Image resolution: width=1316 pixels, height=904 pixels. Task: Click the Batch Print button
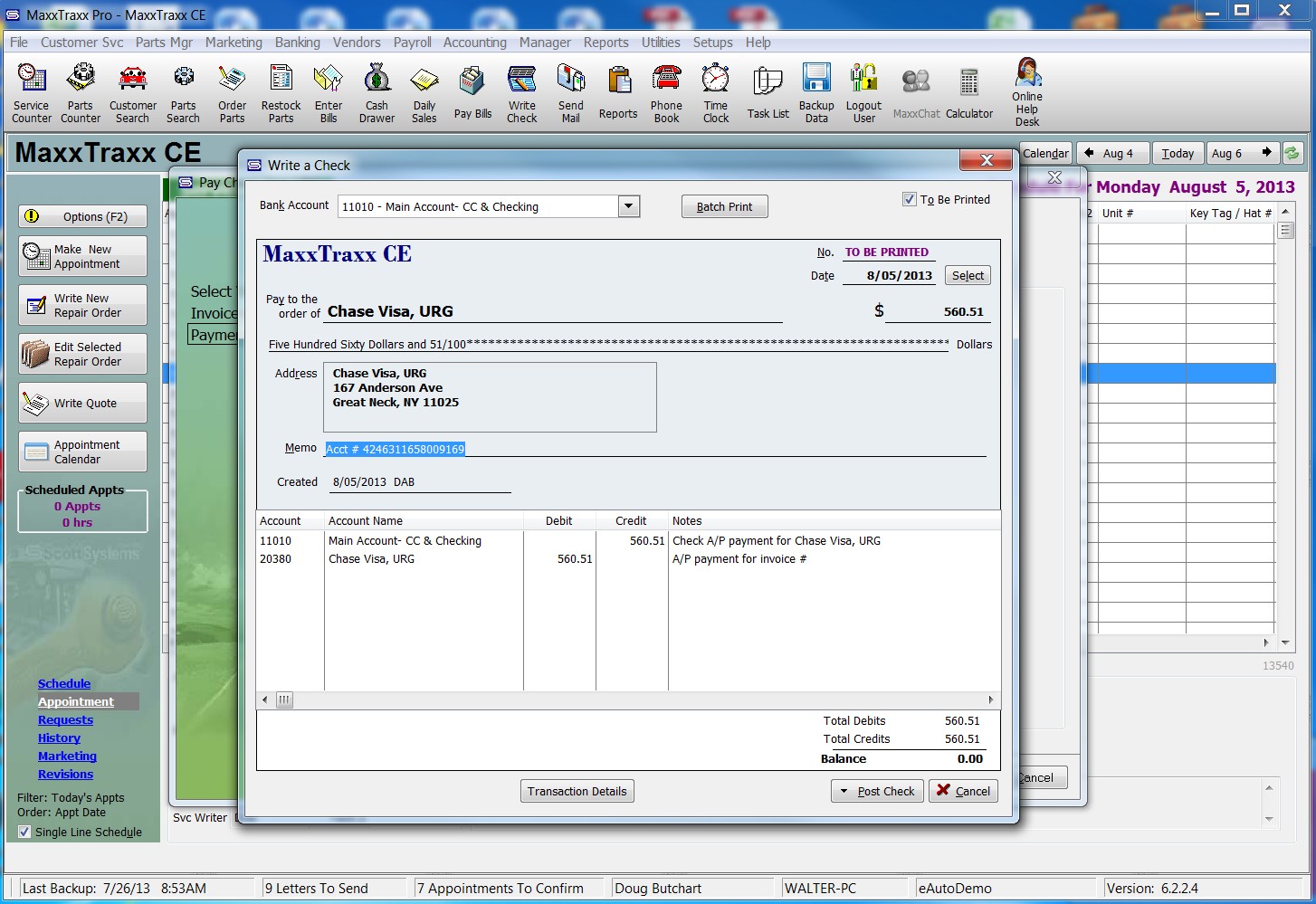coord(724,206)
